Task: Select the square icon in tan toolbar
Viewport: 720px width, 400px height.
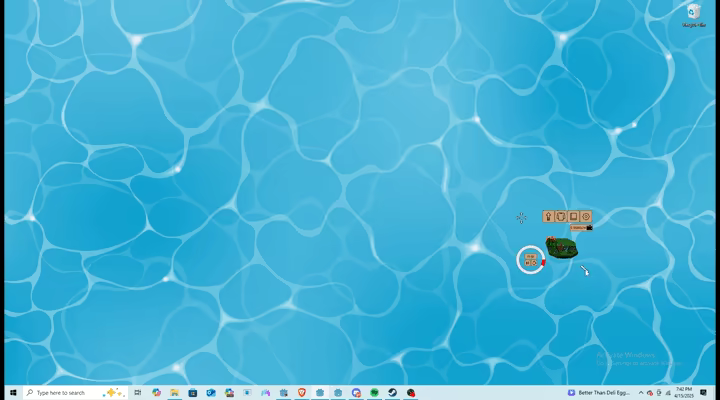Action: click(x=573, y=216)
